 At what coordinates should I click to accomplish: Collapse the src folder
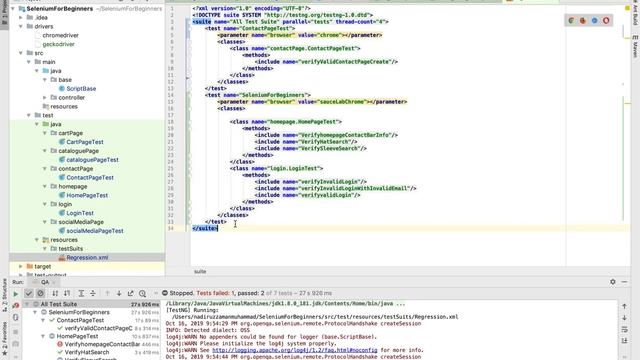21,53
